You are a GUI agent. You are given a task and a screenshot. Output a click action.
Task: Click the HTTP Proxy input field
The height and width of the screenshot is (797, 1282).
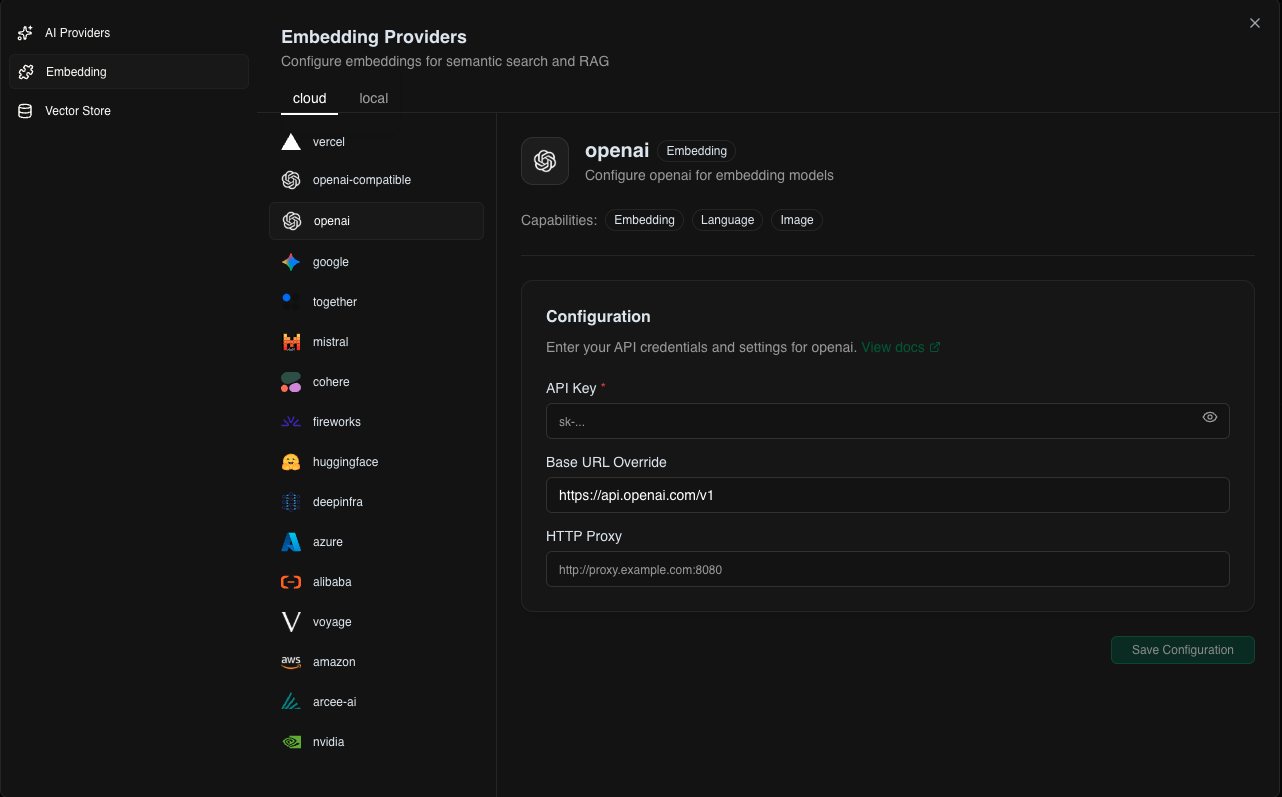(x=887, y=569)
